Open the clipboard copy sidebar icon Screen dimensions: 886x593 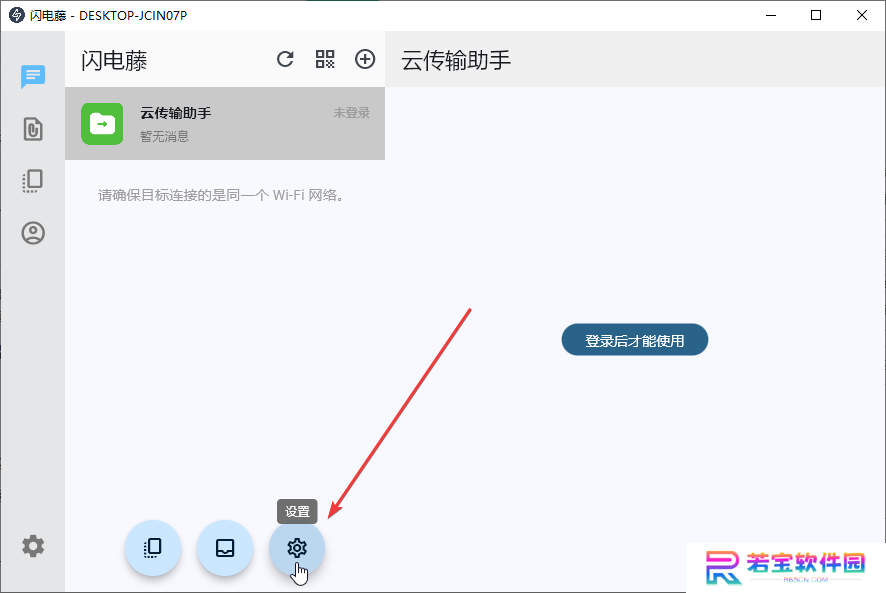click(x=33, y=181)
